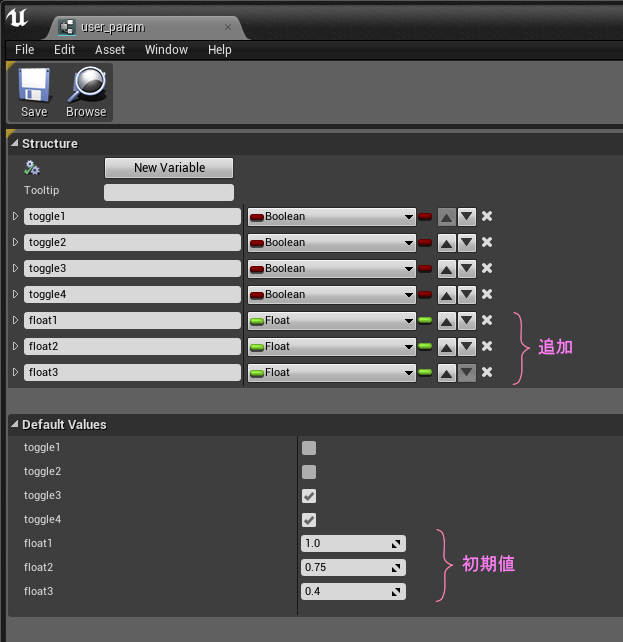Click container type pill beside toggle1
Image resolution: width=623 pixels, height=642 pixels.
pos(425,216)
